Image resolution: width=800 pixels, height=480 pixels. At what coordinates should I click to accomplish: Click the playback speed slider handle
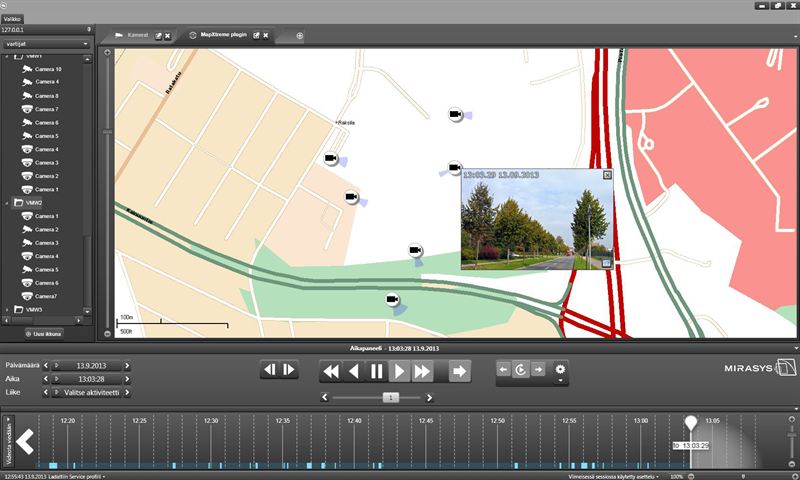(x=391, y=397)
